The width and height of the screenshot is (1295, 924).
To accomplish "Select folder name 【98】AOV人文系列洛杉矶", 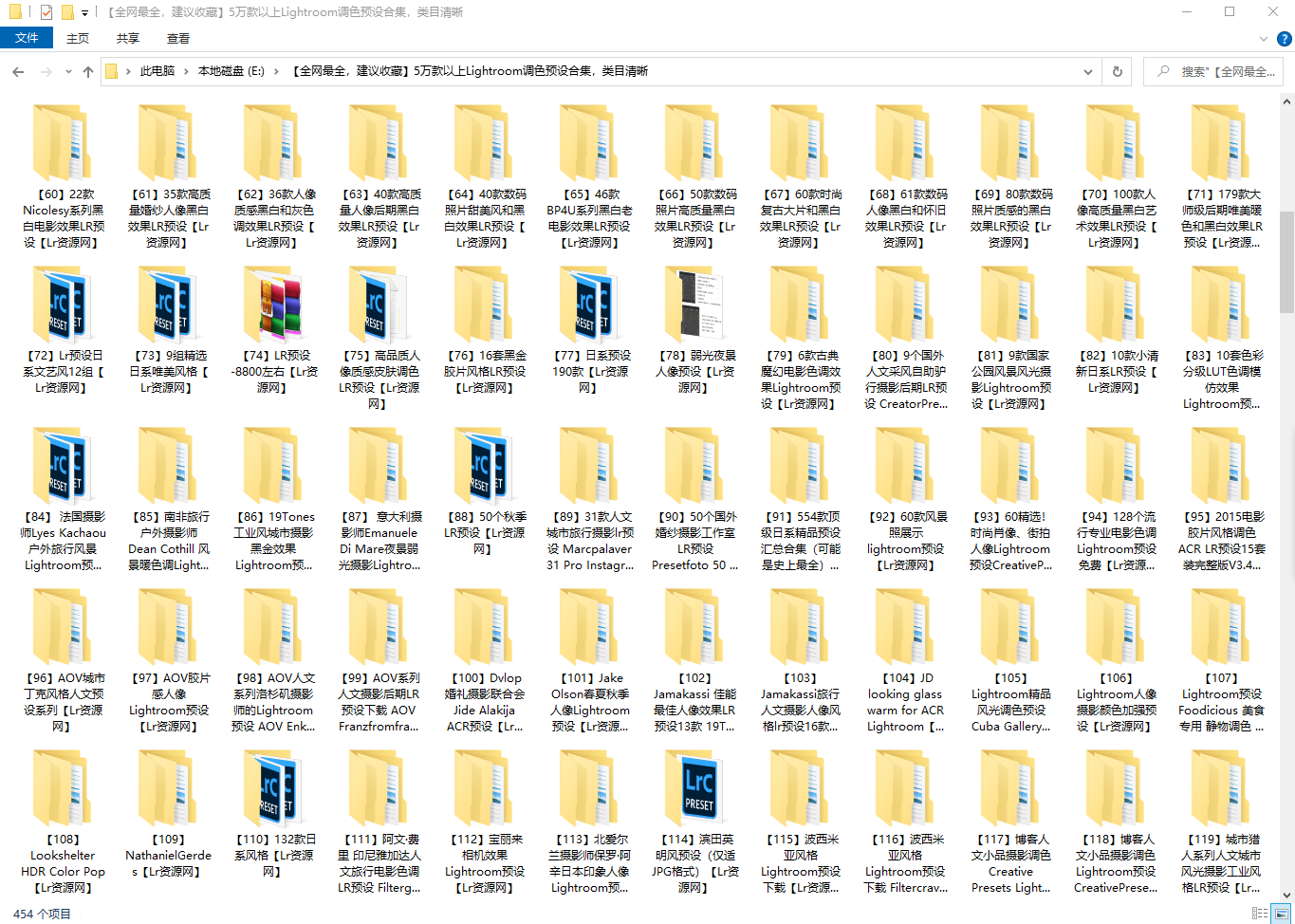I will 273,702.
